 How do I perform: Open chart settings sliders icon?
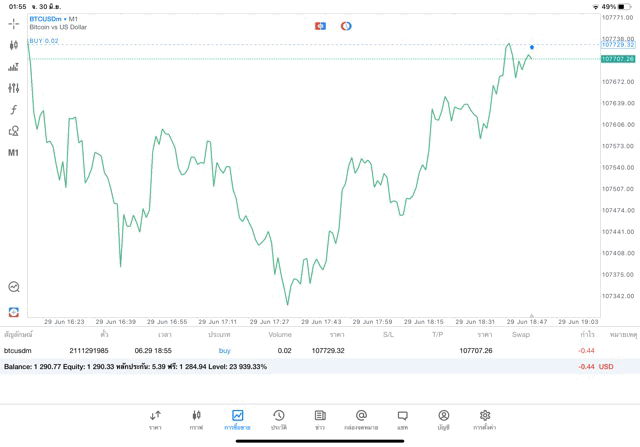coord(14,88)
